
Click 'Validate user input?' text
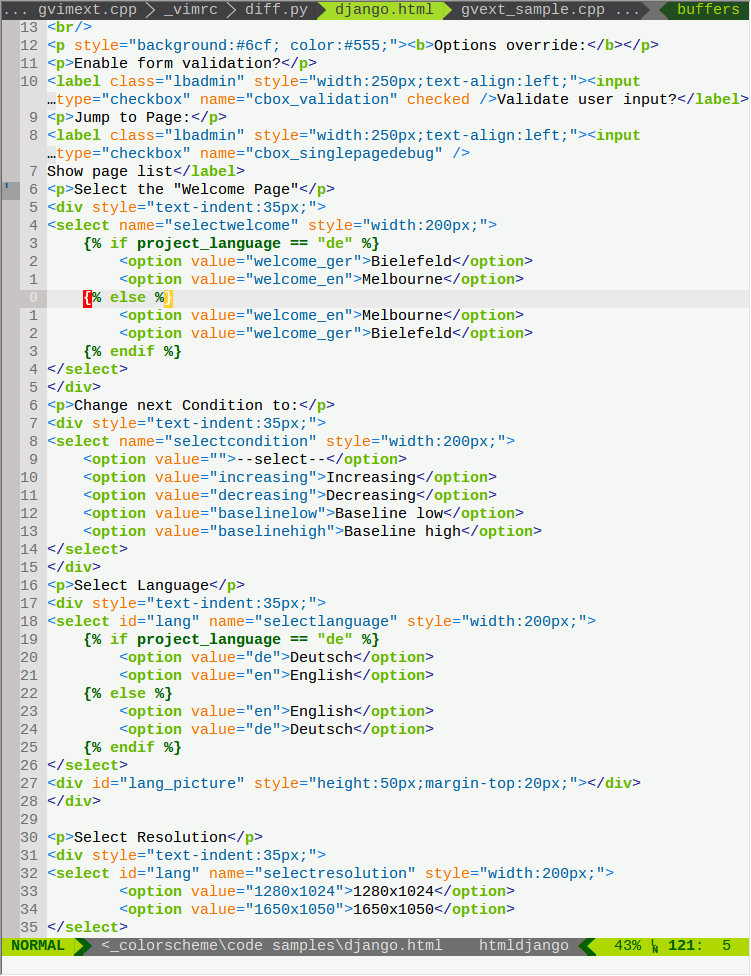587,100
